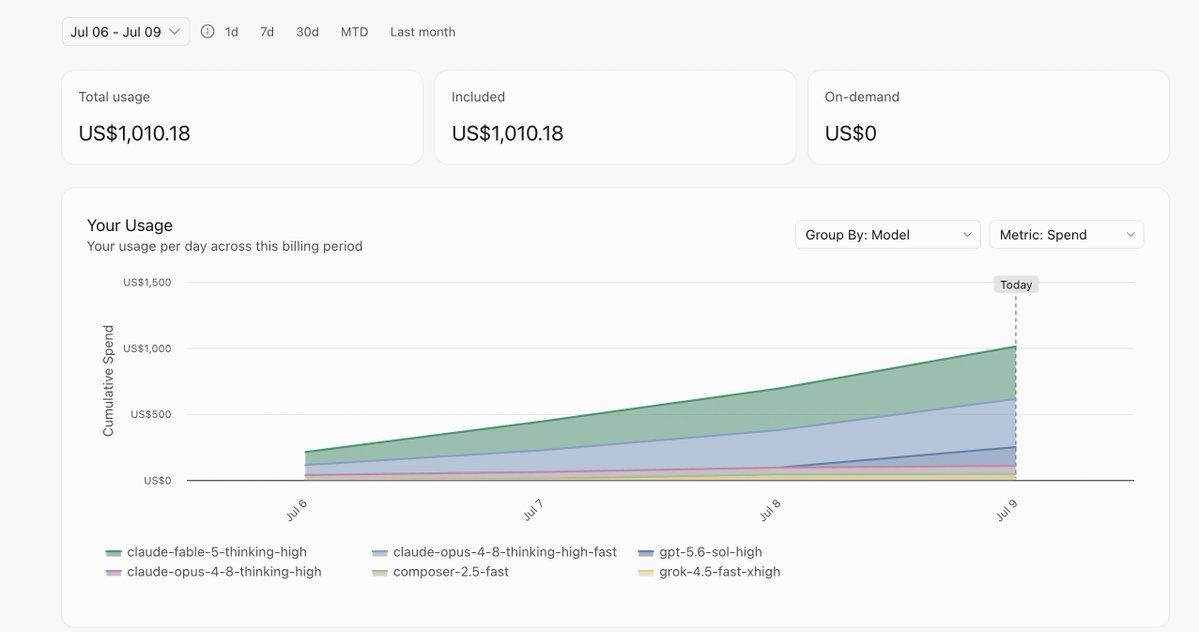
Task: Click the 'Your usage per day' subtitle
Action: [x=225, y=246]
